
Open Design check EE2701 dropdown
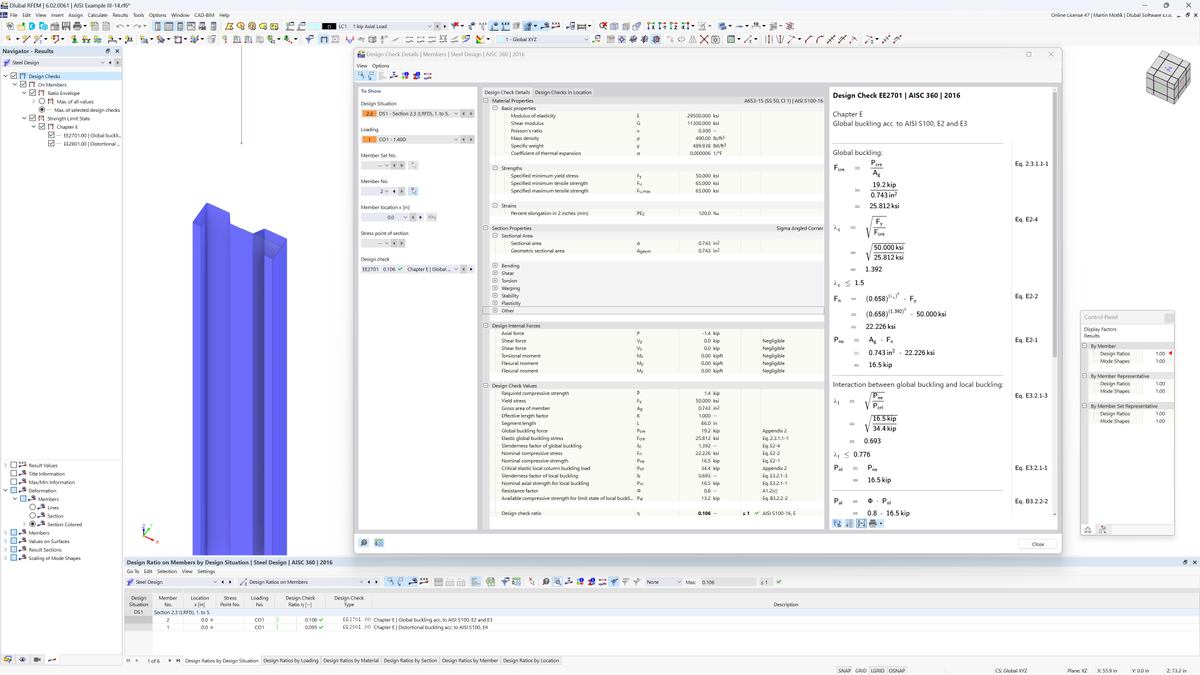(456, 269)
